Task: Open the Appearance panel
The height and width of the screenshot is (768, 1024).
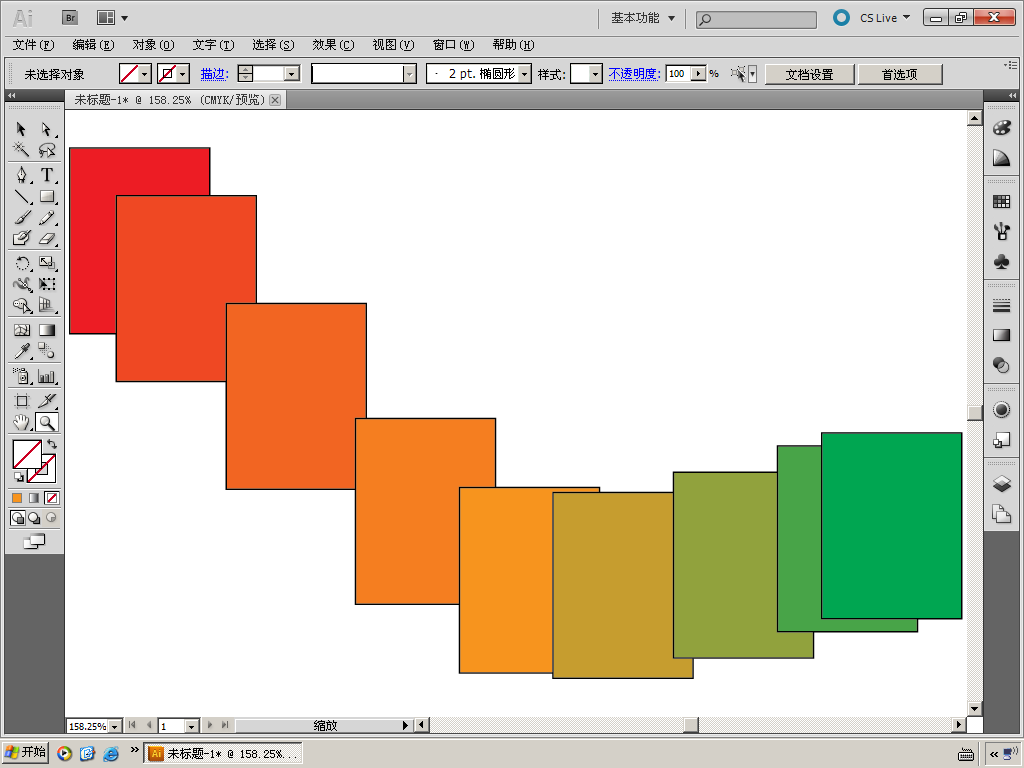Action: coord(1001,409)
